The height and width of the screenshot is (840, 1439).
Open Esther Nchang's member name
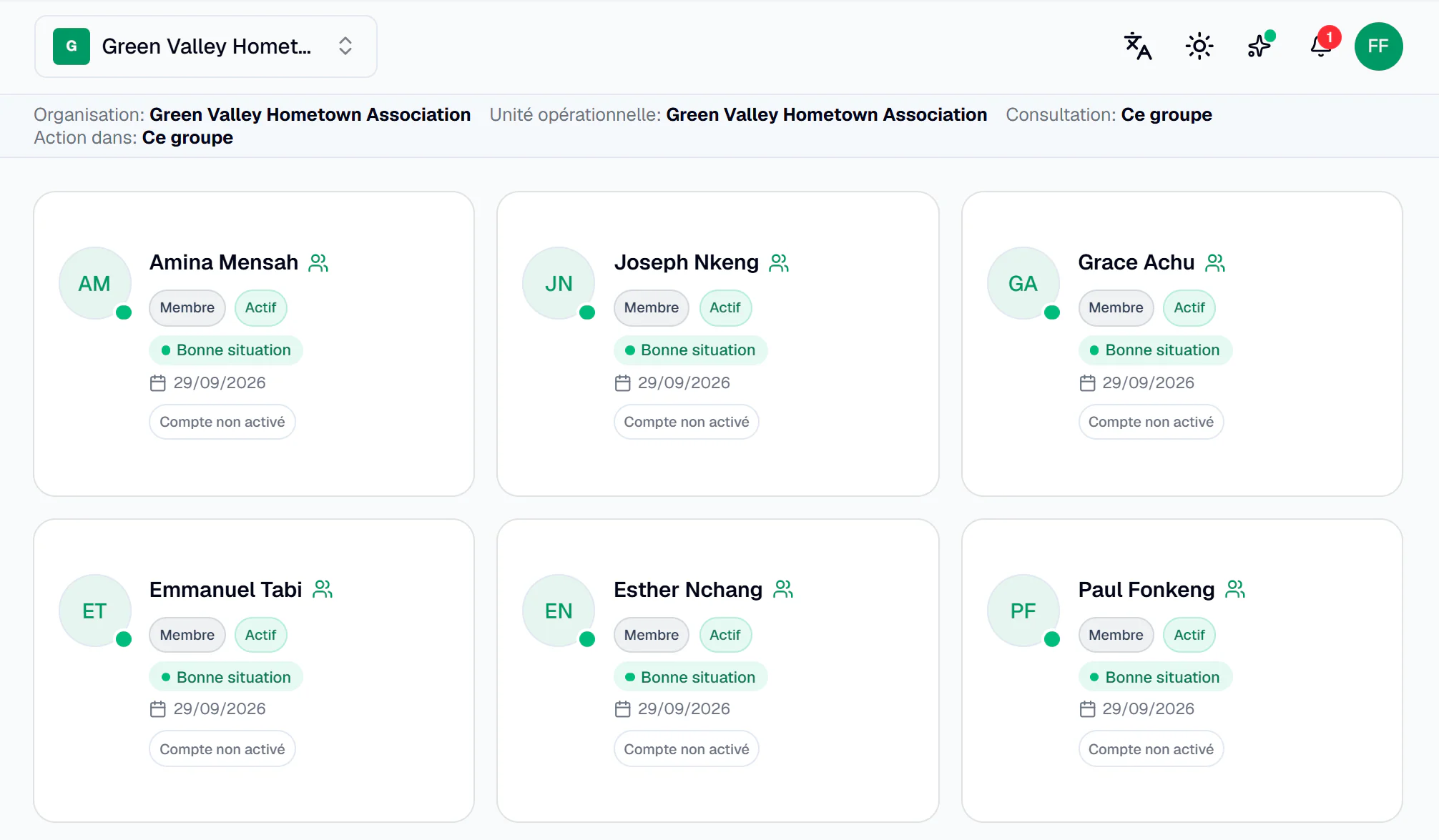tap(688, 590)
